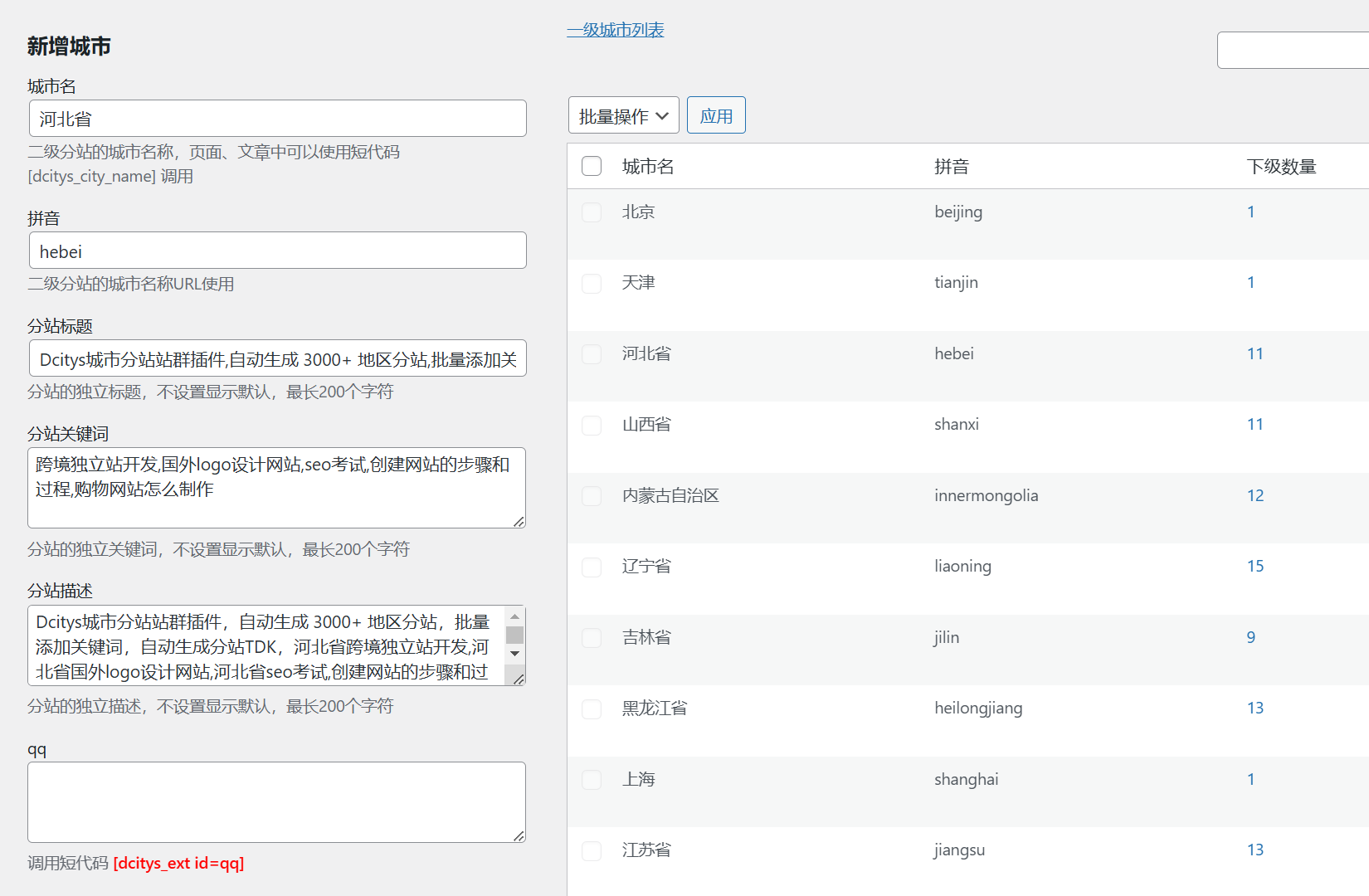Click inside the 分站关键词 textarea
Viewport: 1369px width, 896px height.
pyautogui.click(x=276, y=488)
